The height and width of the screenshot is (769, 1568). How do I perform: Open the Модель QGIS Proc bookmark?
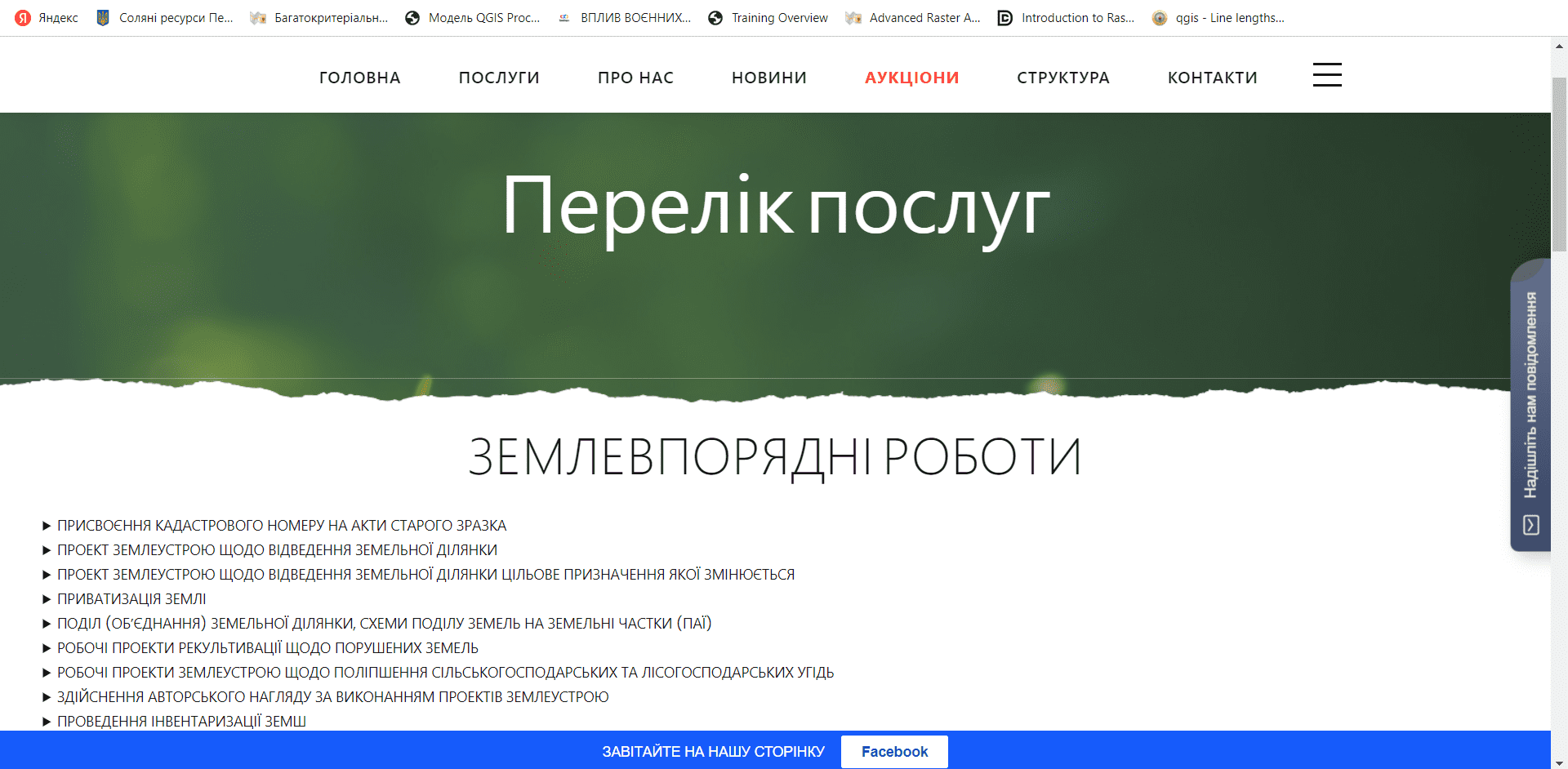click(473, 18)
